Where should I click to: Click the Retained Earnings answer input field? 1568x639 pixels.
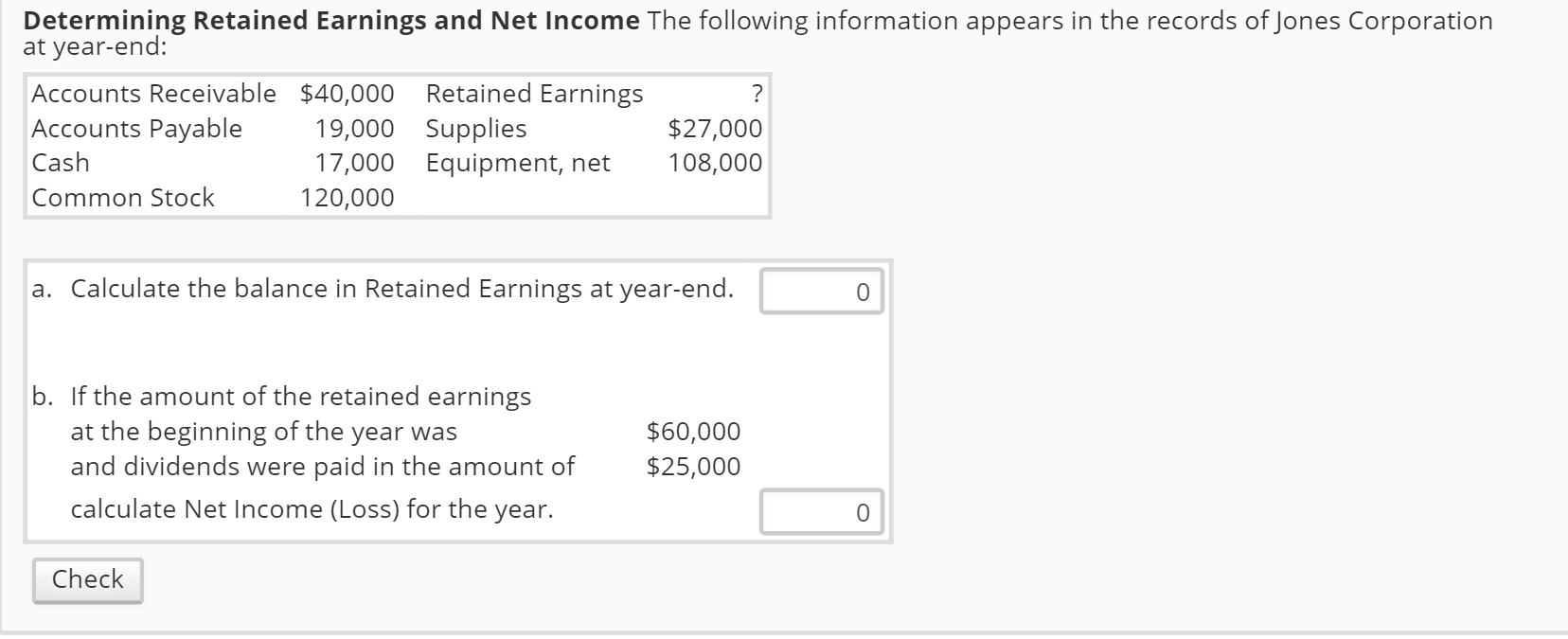(x=820, y=291)
